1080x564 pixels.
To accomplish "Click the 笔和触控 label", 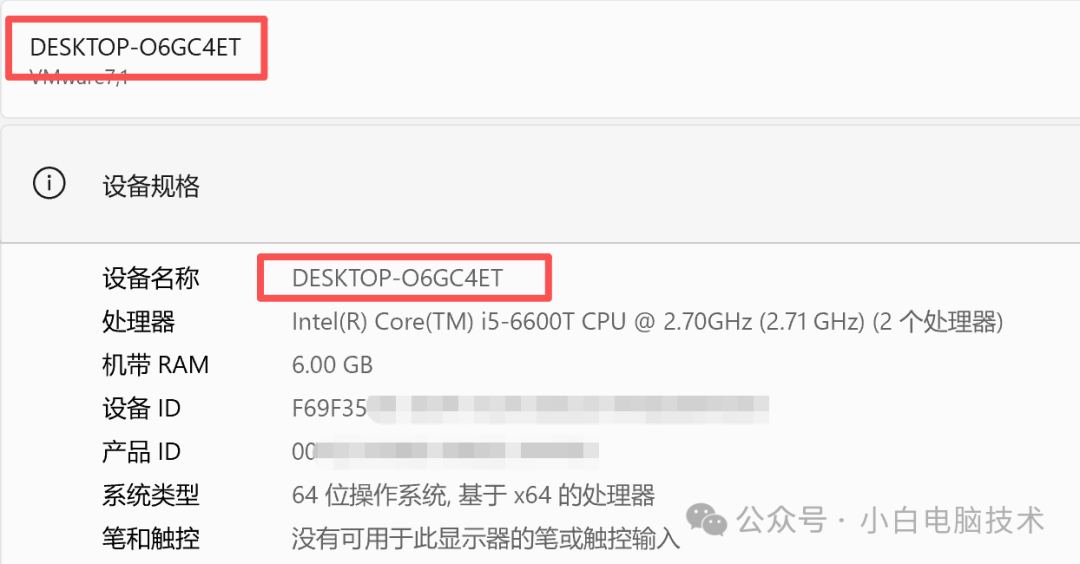I will tap(151, 539).
